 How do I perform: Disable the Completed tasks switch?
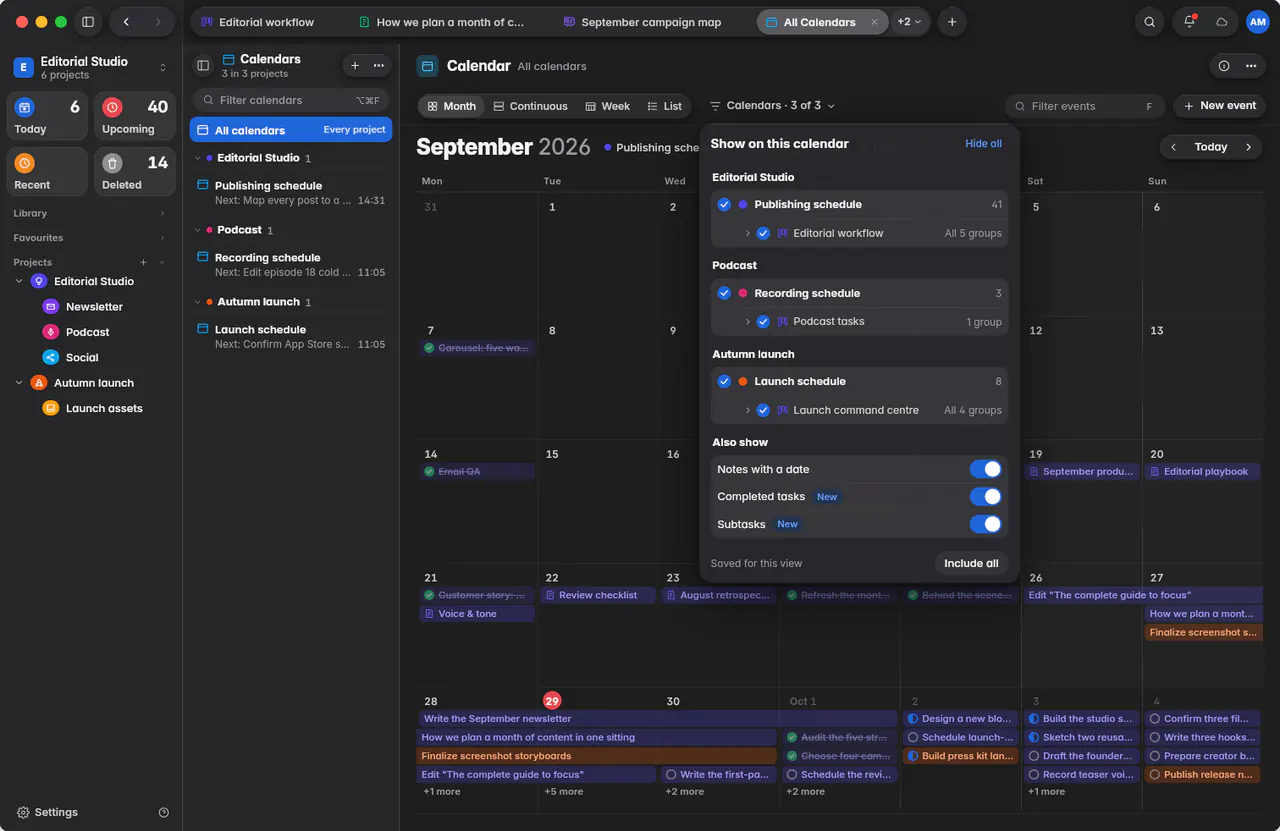[x=985, y=497]
